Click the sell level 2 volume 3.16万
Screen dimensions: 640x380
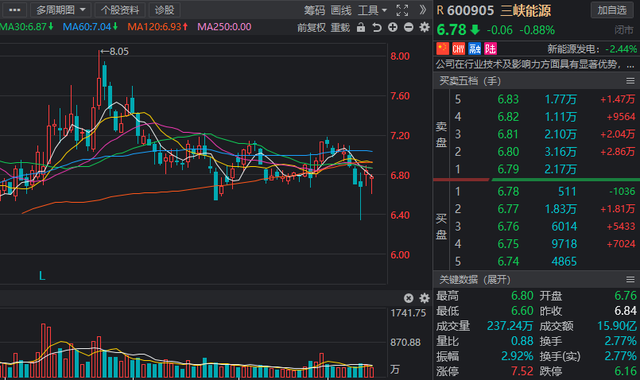(x=560, y=152)
